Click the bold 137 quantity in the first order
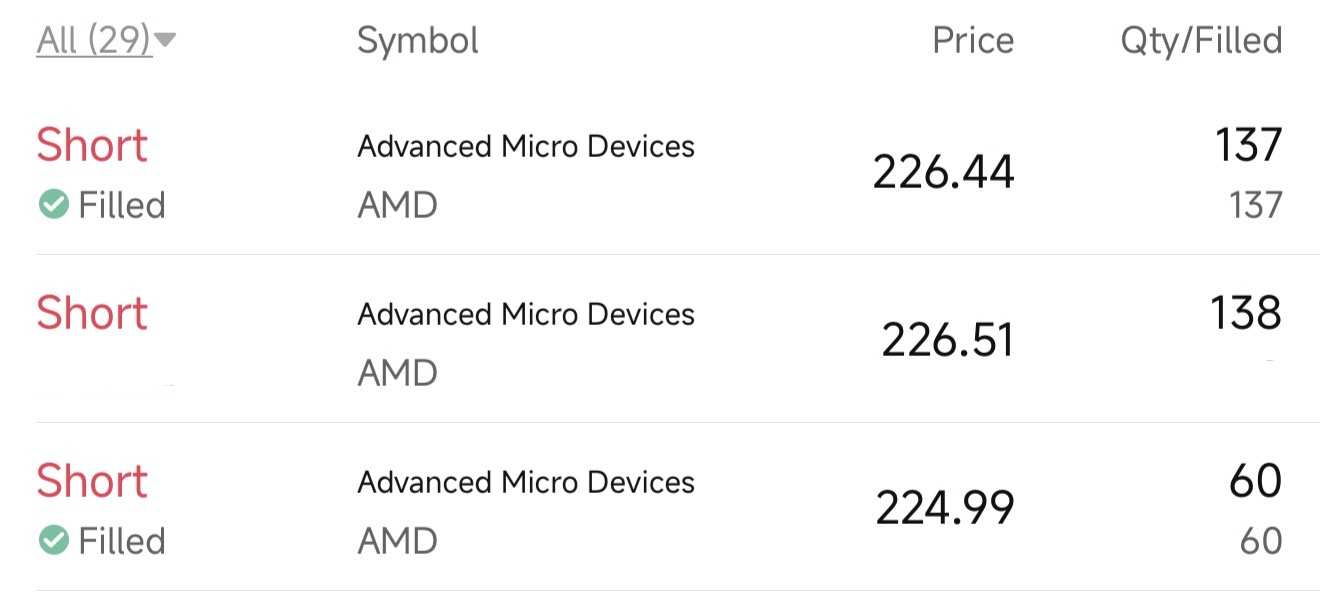This screenshot has height=600, width=1320. coord(1248,146)
